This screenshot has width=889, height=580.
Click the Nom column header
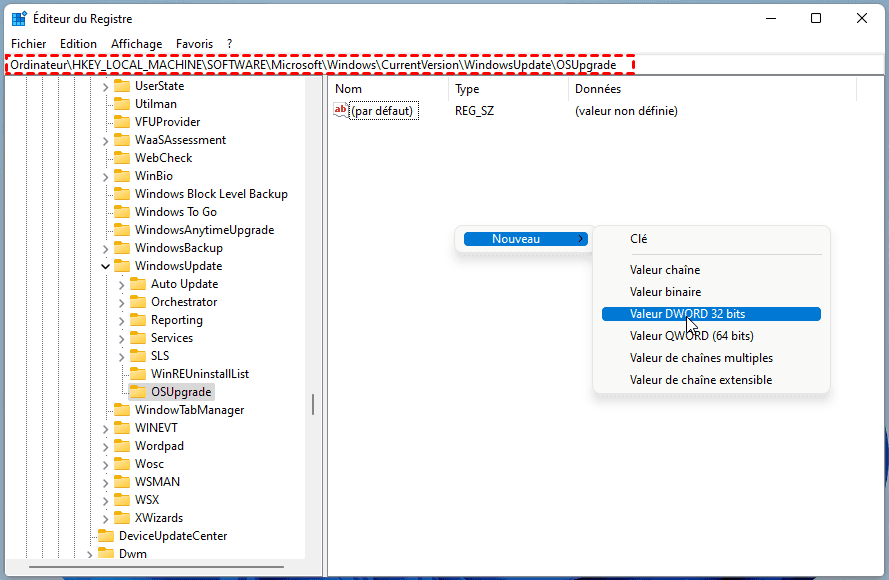388,89
